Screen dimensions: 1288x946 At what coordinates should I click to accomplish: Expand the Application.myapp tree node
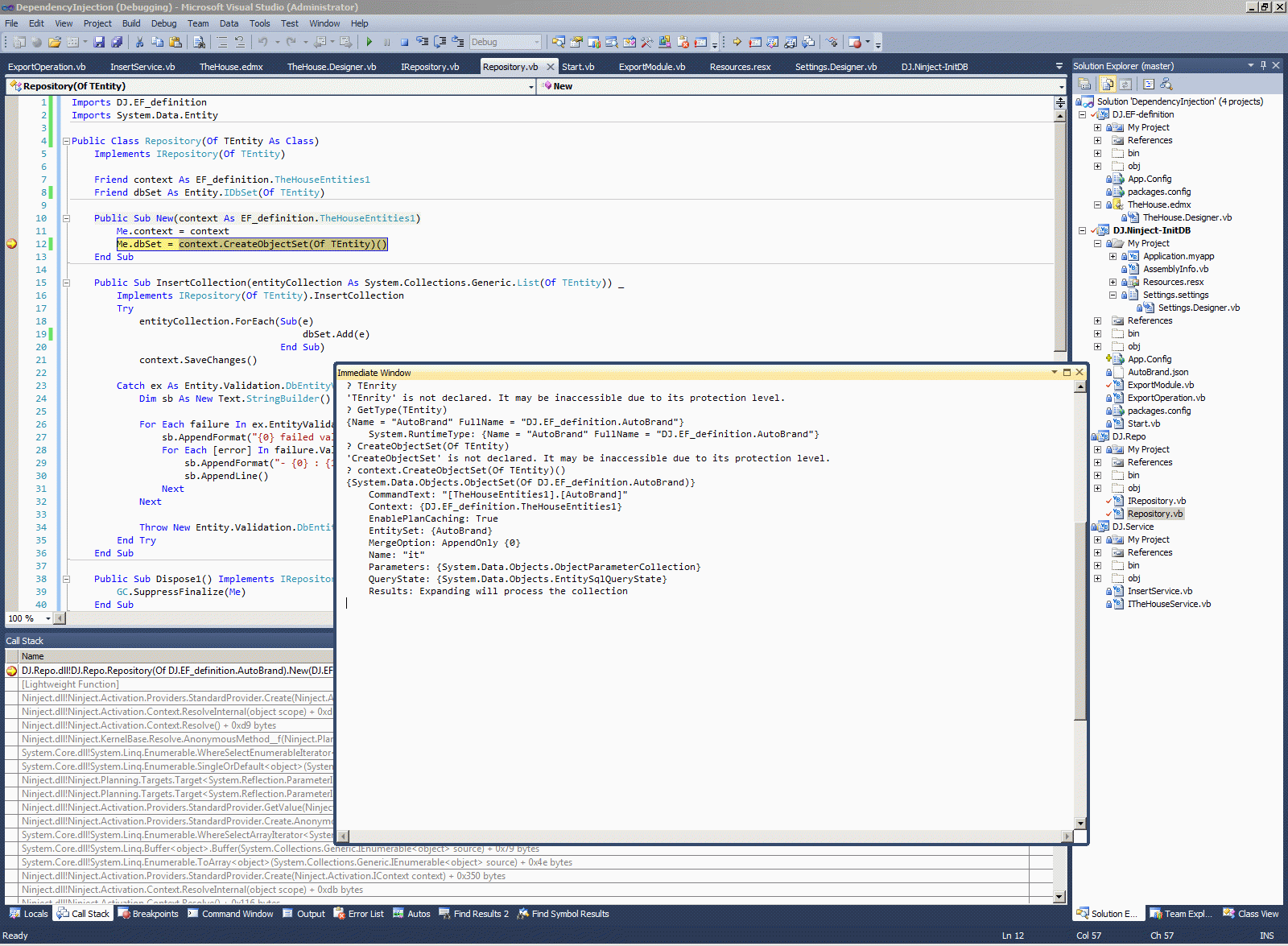click(1113, 257)
